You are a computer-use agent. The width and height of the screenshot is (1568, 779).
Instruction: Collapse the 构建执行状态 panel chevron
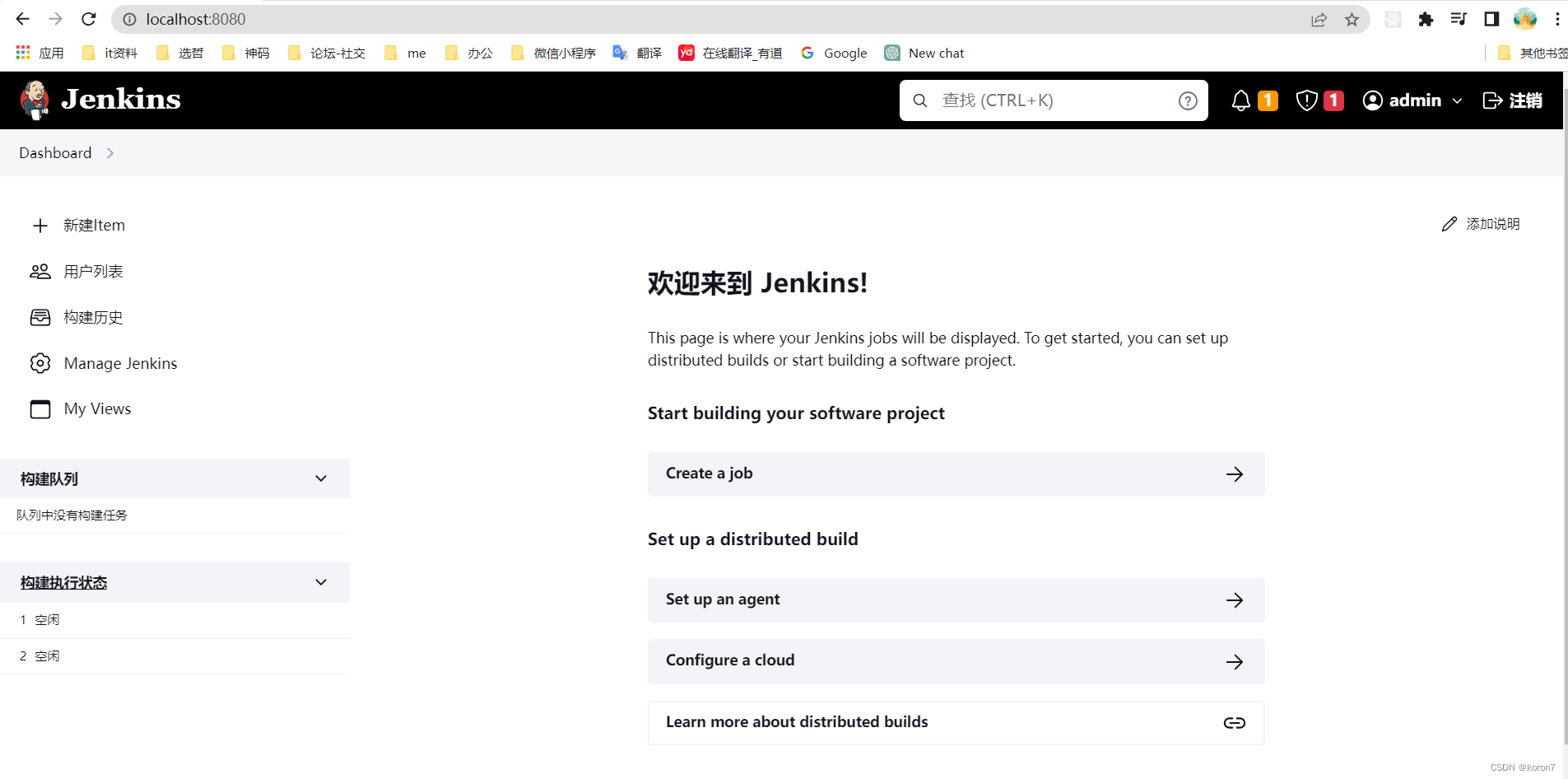pos(321,582)
